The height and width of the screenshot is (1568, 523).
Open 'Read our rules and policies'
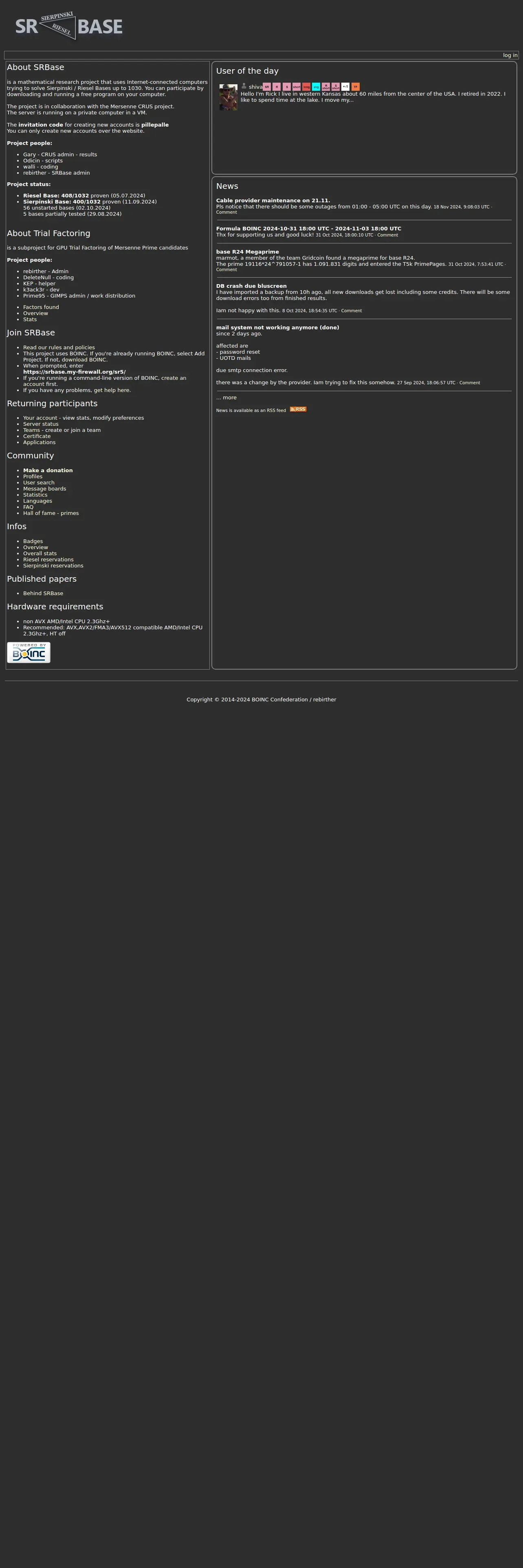(59, 348)
